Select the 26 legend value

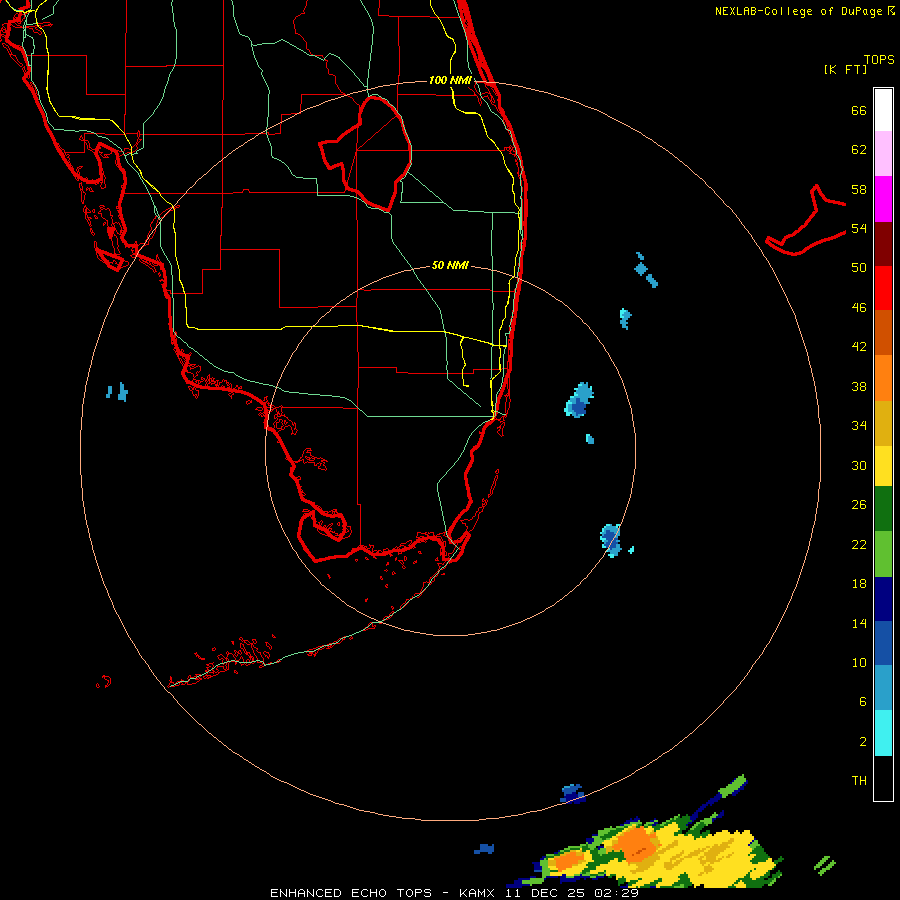[x=859, y=505]
